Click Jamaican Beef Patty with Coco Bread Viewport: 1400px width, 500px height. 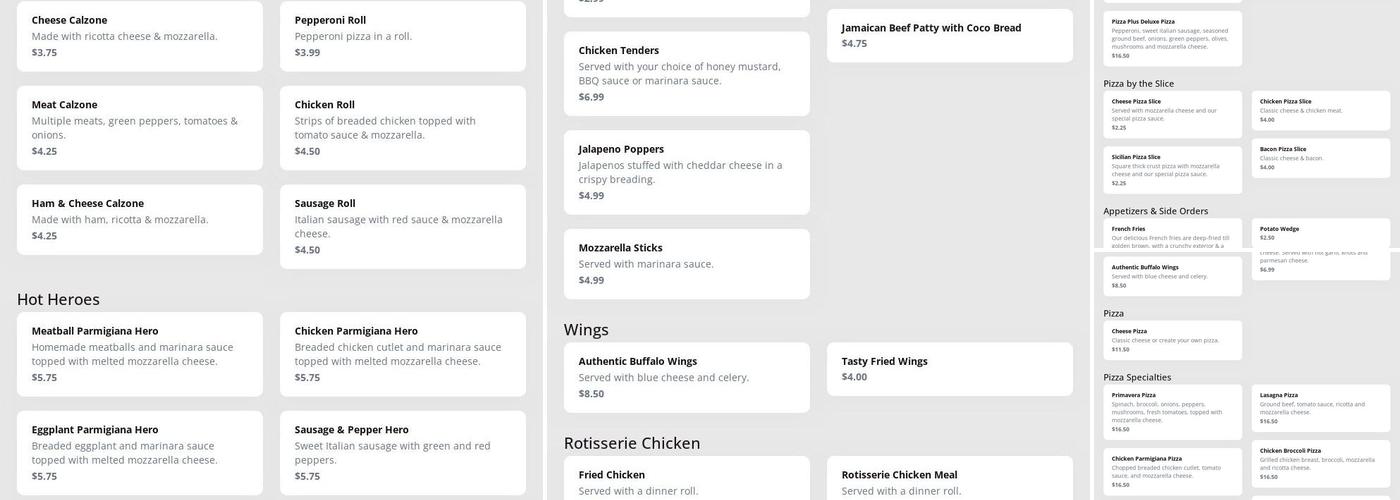point(949,35)
